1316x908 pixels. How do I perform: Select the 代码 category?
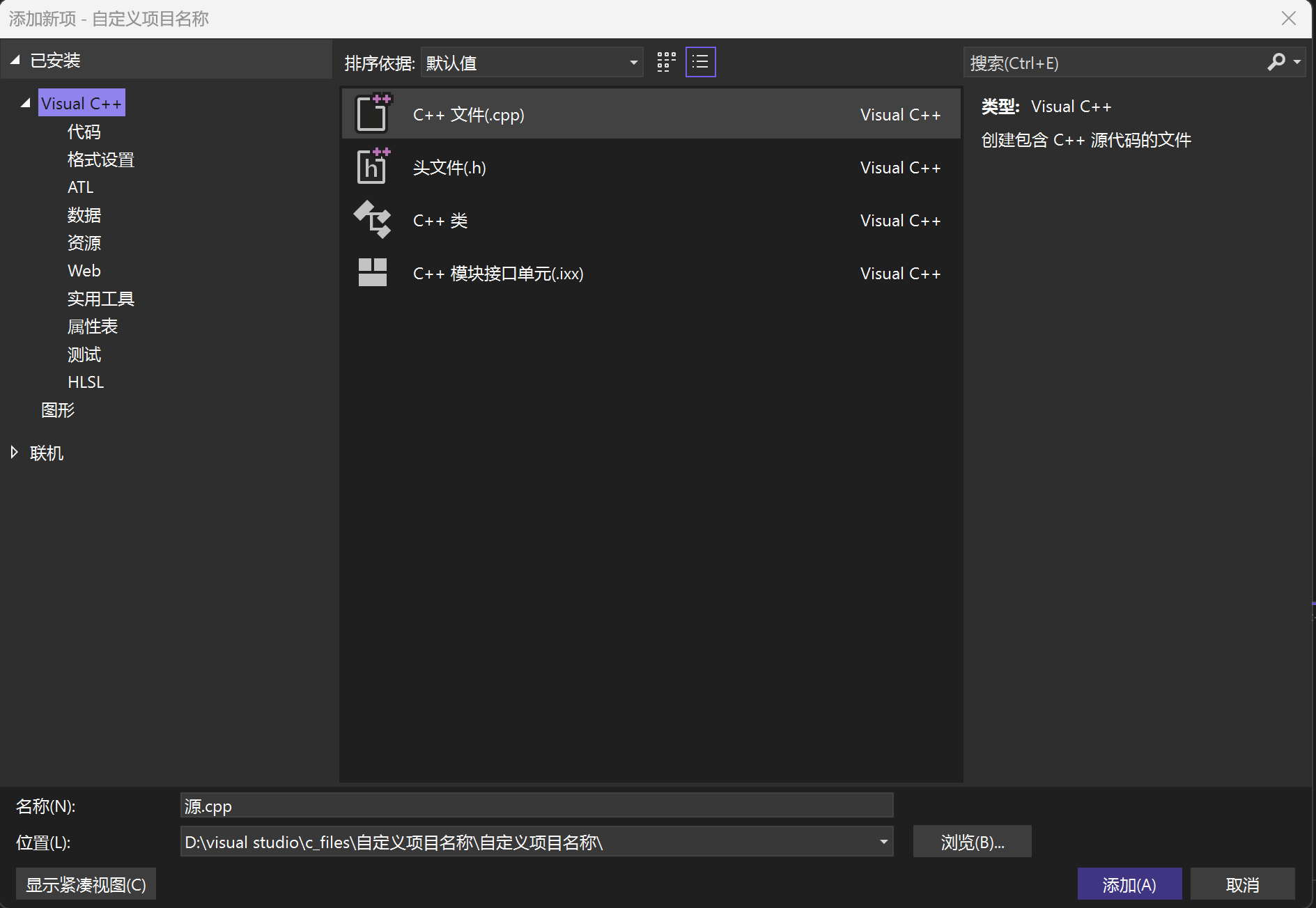(84, 132)
